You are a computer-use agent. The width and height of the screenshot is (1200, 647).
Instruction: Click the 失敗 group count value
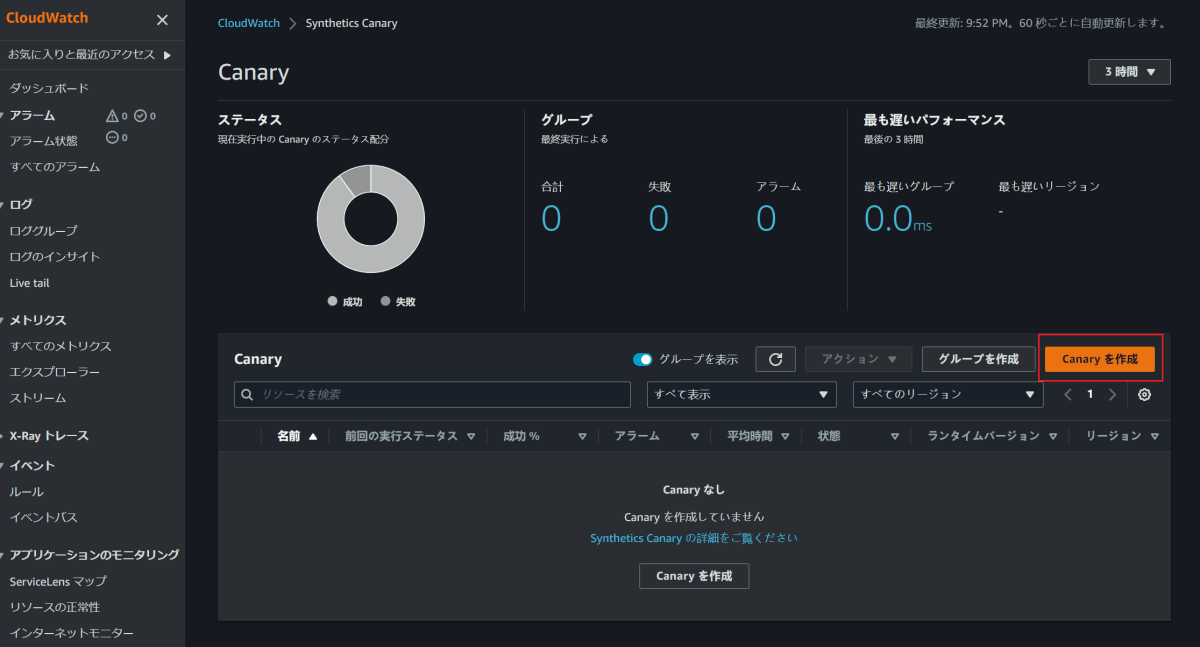click(658, 218)
